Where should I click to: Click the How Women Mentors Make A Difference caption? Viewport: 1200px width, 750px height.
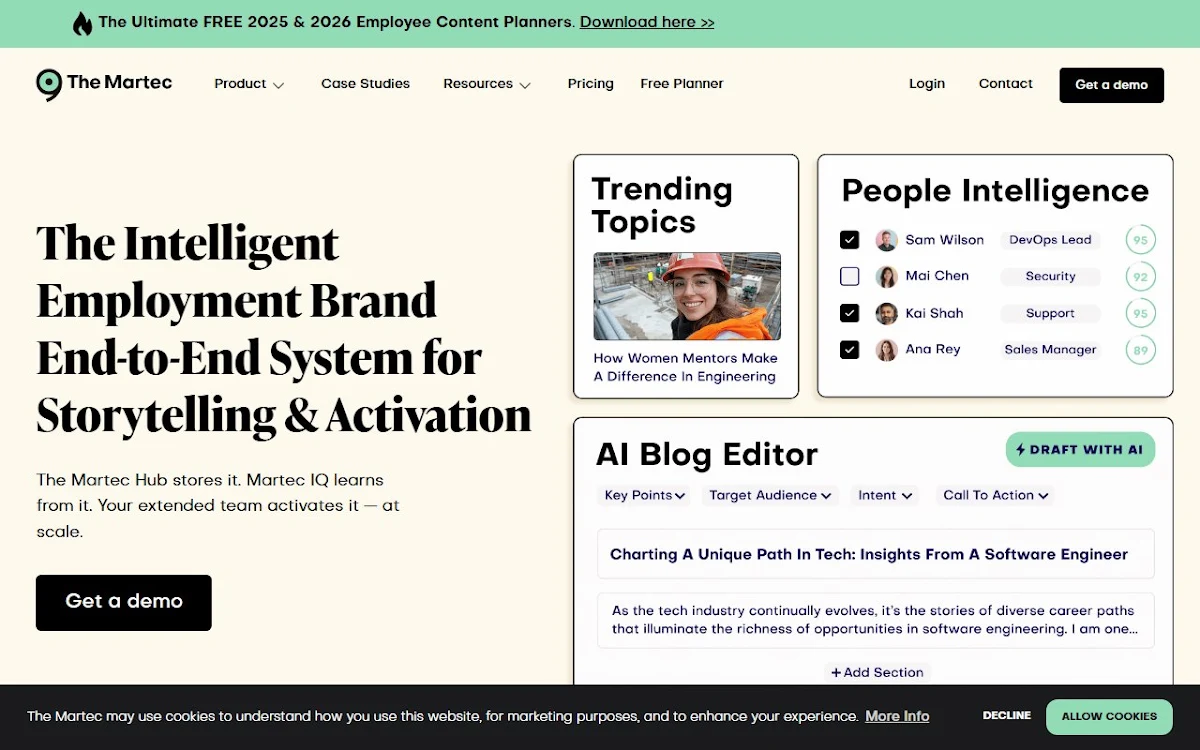click(685, 367)
